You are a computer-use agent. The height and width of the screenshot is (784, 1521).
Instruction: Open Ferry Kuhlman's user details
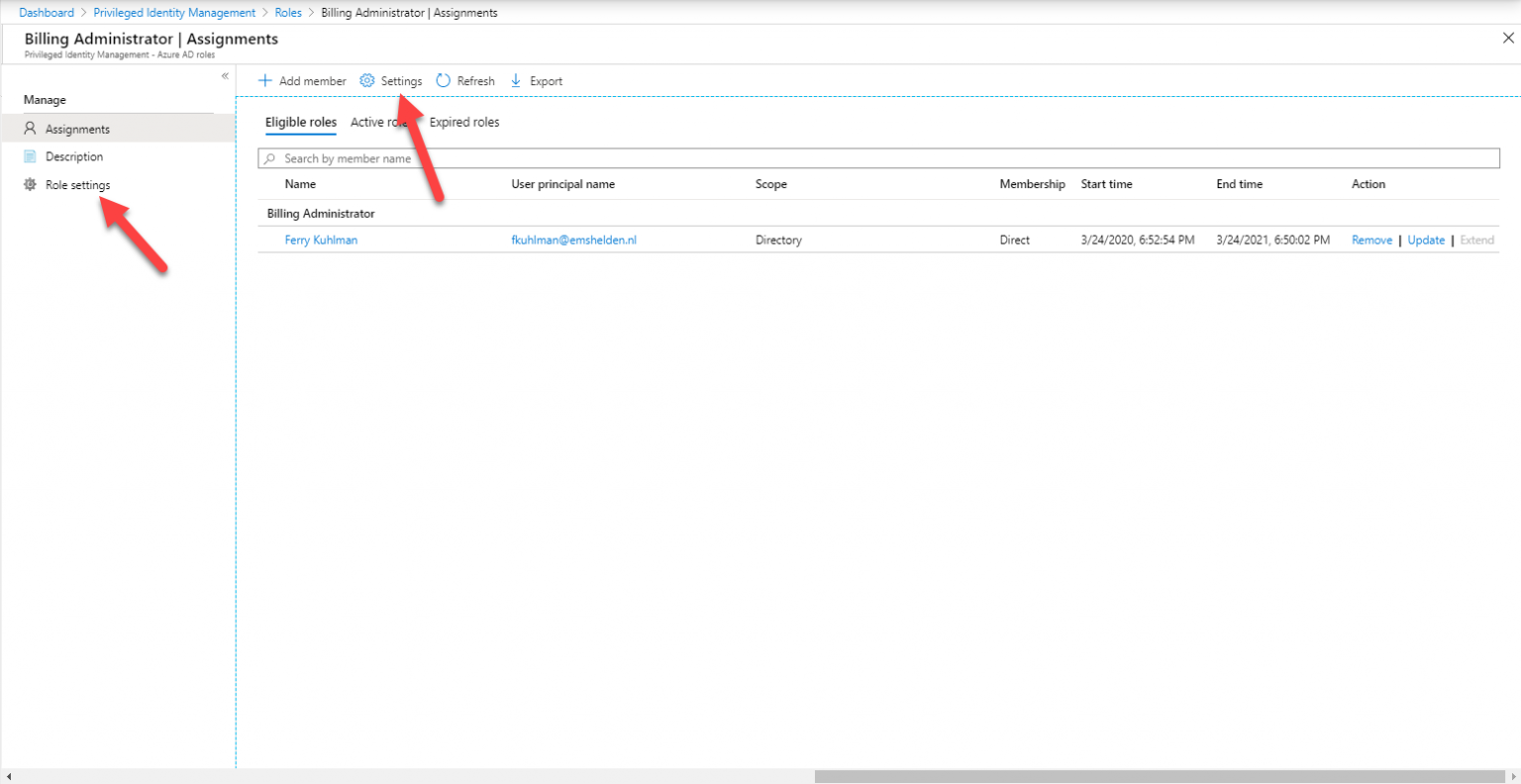click(321, 240)
